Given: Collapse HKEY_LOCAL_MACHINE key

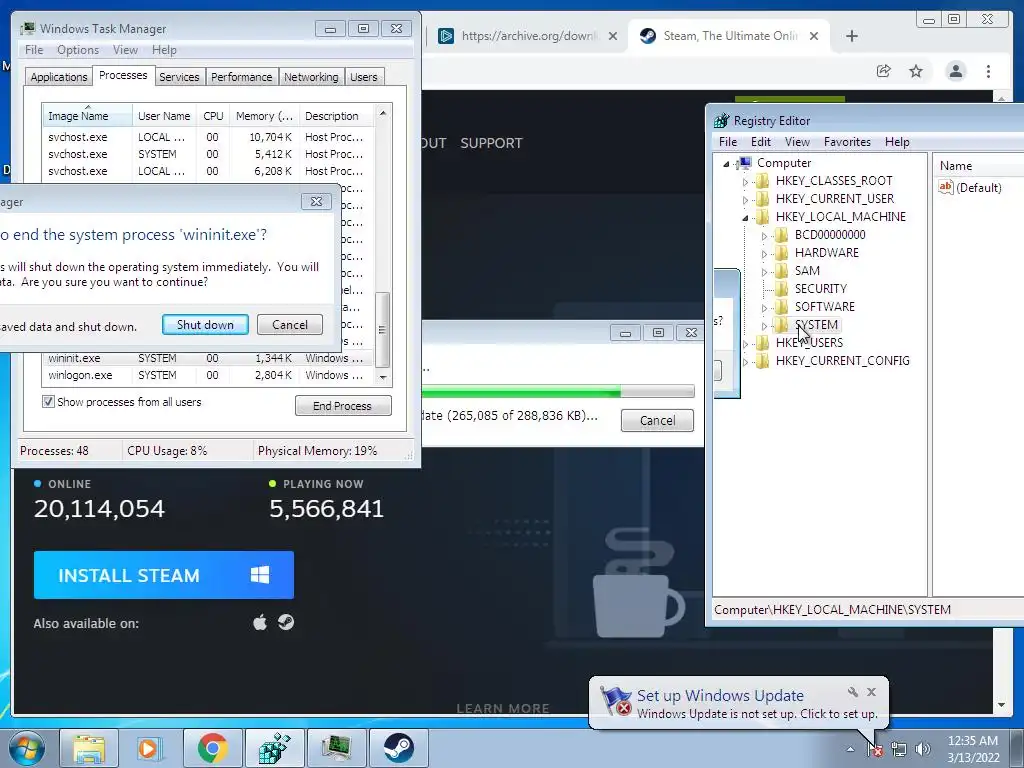Looking at the screenshot, I should 745,217.
